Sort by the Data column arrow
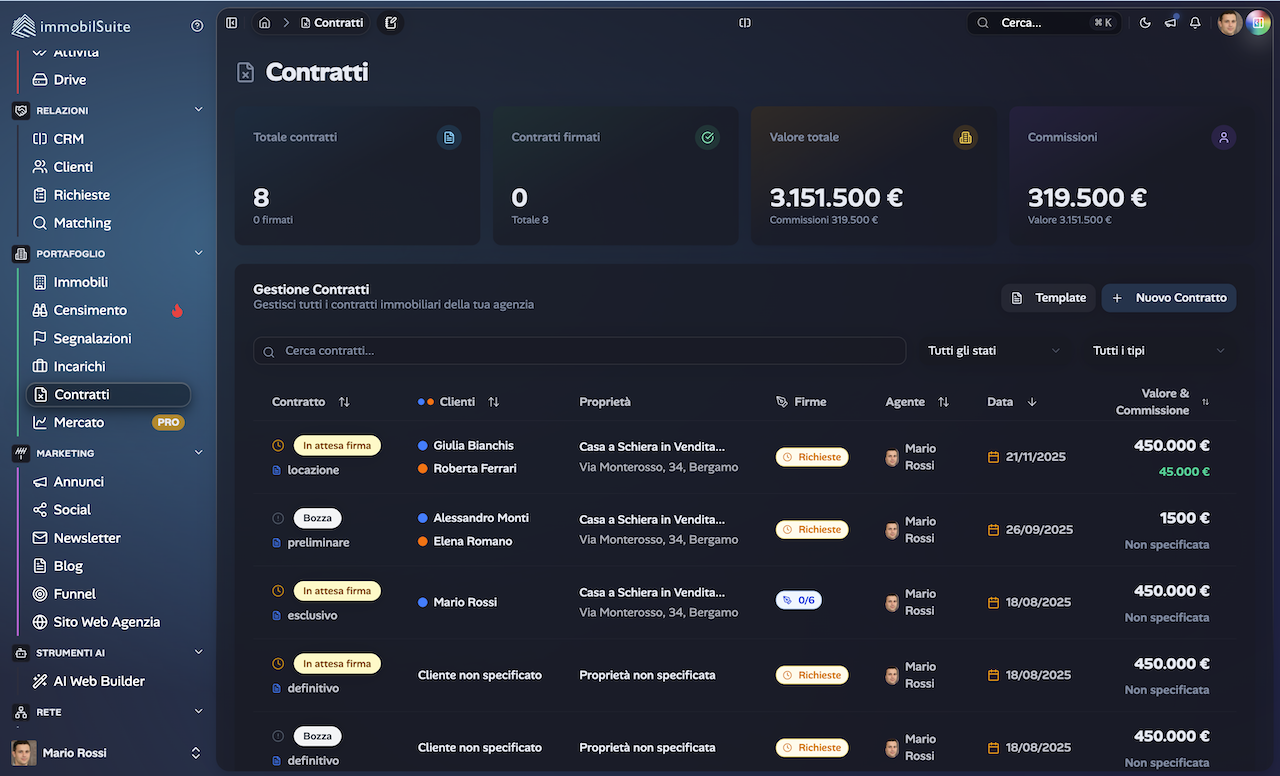 [1032, 402]
